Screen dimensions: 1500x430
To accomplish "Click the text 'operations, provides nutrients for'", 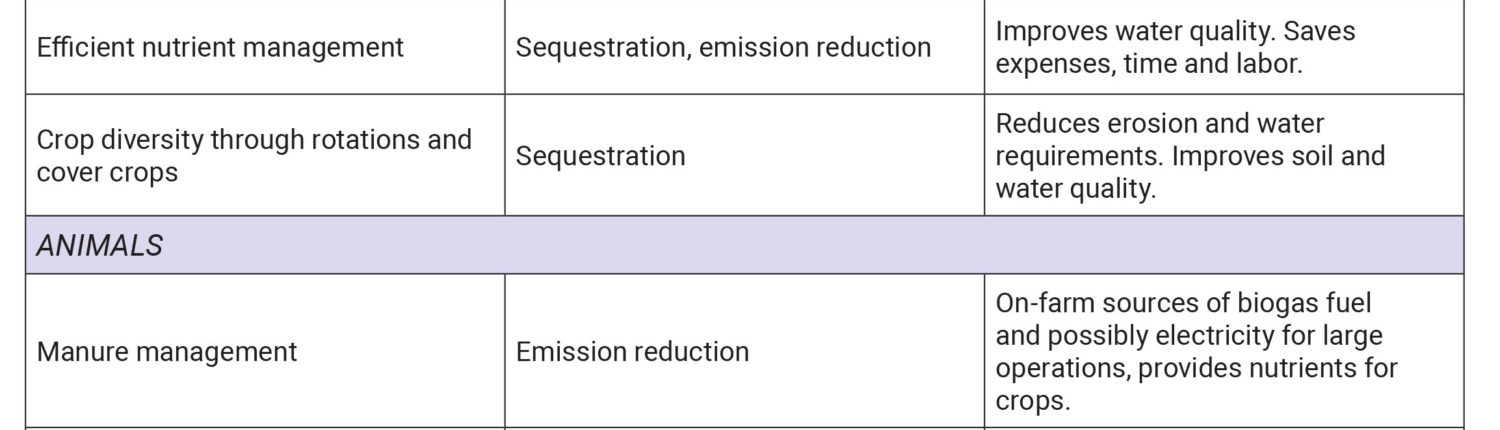I will click(x=1196, y=367).
